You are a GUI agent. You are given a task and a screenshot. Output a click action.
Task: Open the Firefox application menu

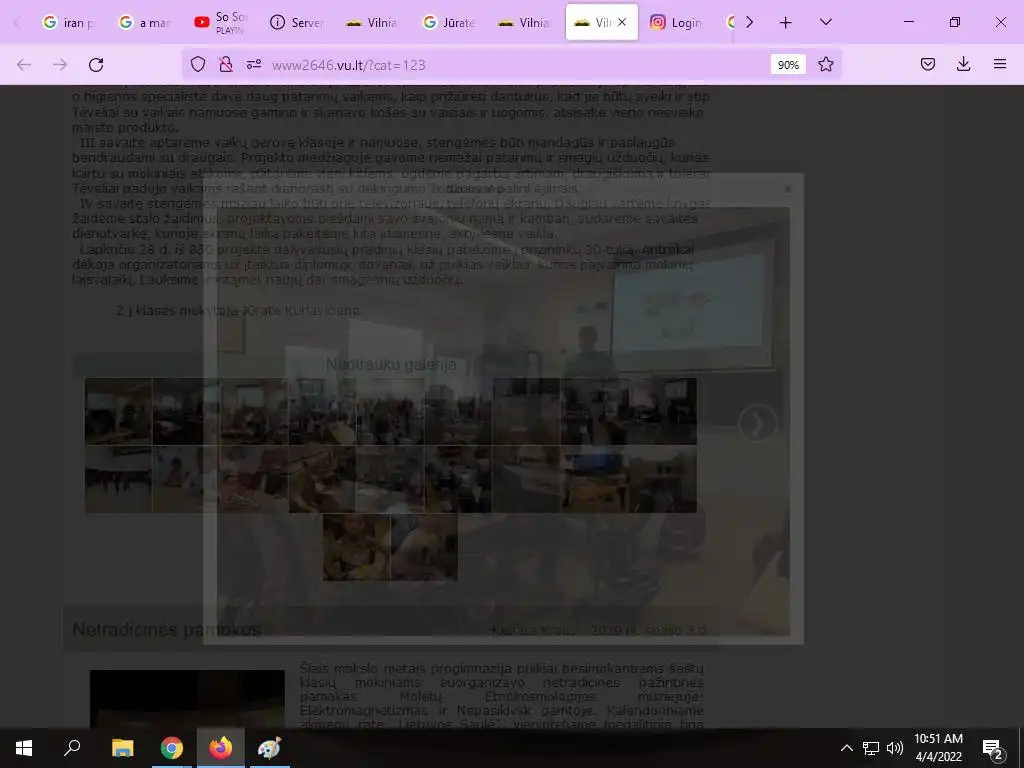pyautogui.click(x=1000, y=64)
